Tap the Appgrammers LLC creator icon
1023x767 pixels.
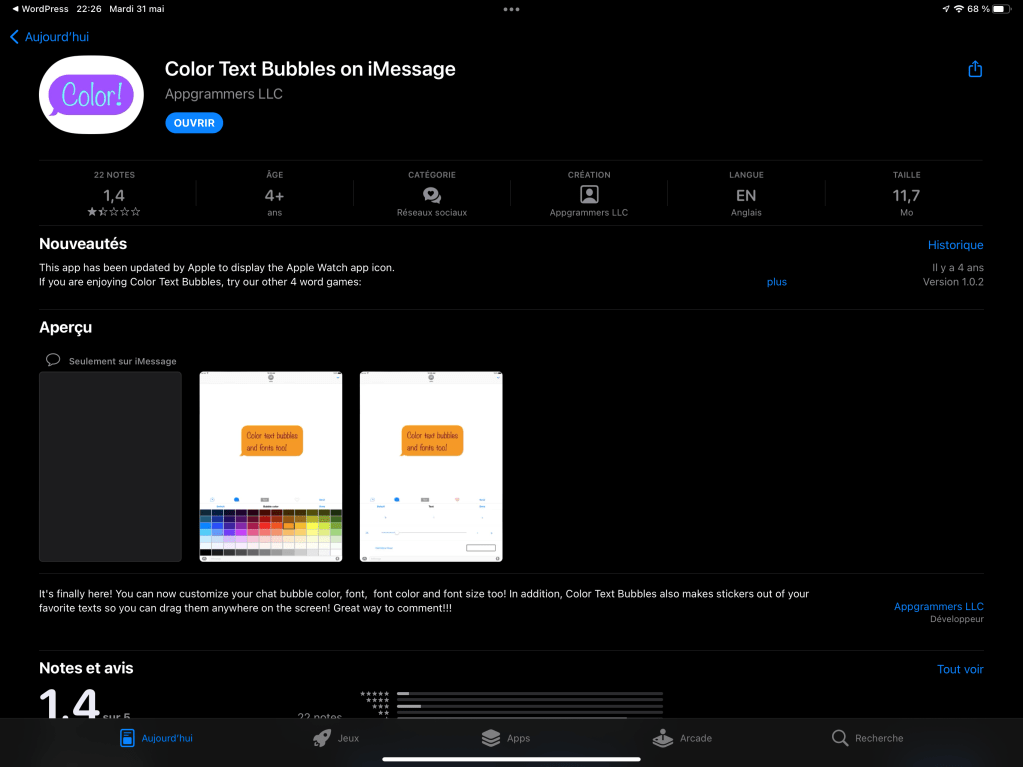tap(589, 195)
